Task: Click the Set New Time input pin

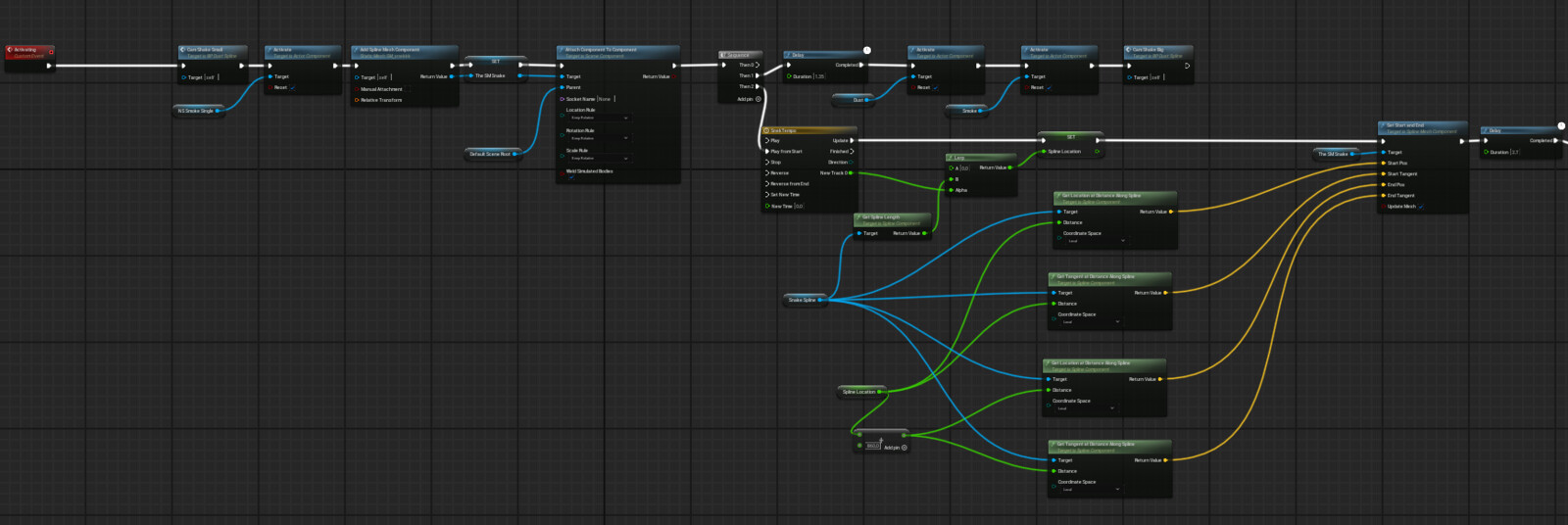Action: [767, 194]
